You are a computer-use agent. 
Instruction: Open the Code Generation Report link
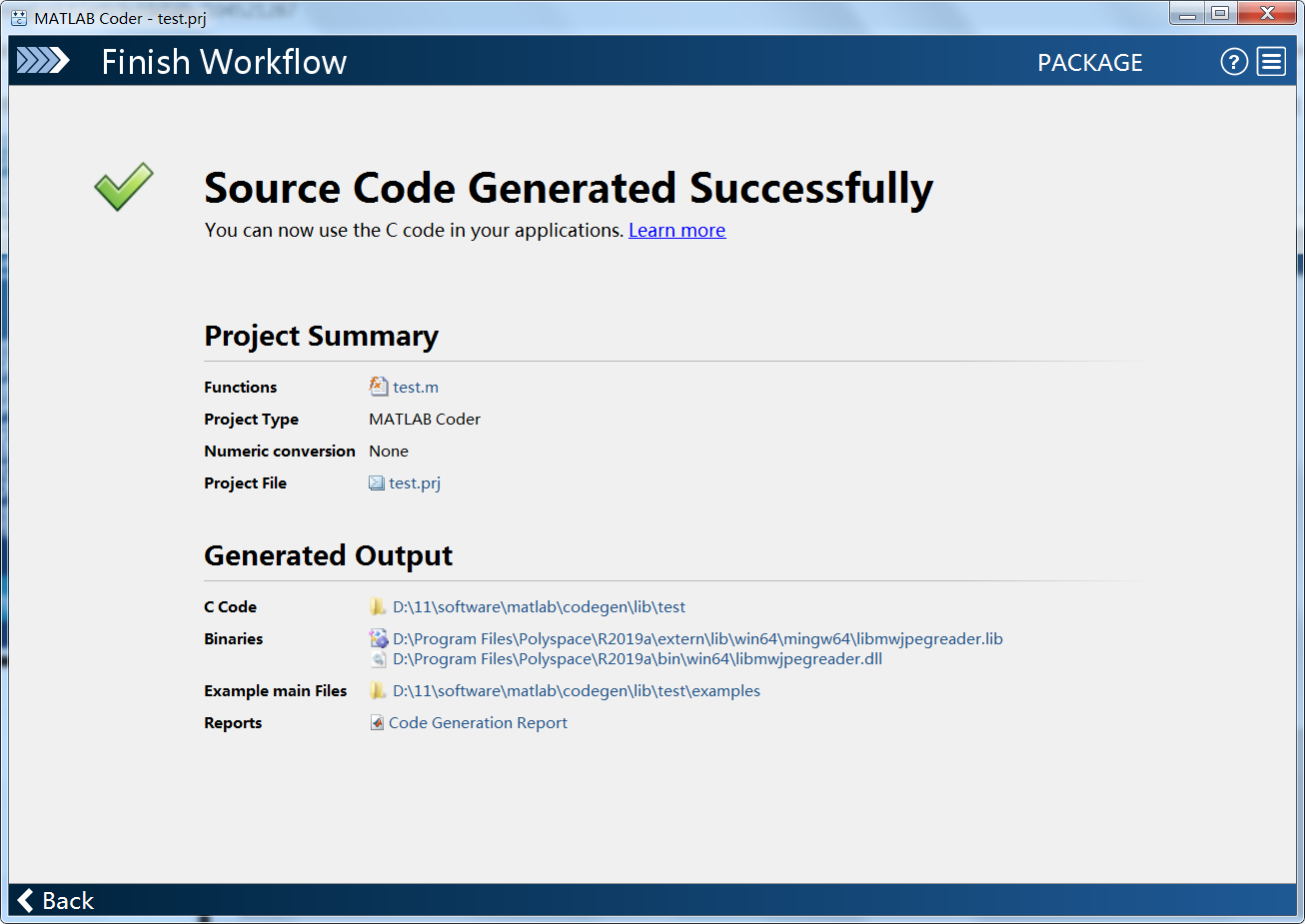(x=478, y=723)
